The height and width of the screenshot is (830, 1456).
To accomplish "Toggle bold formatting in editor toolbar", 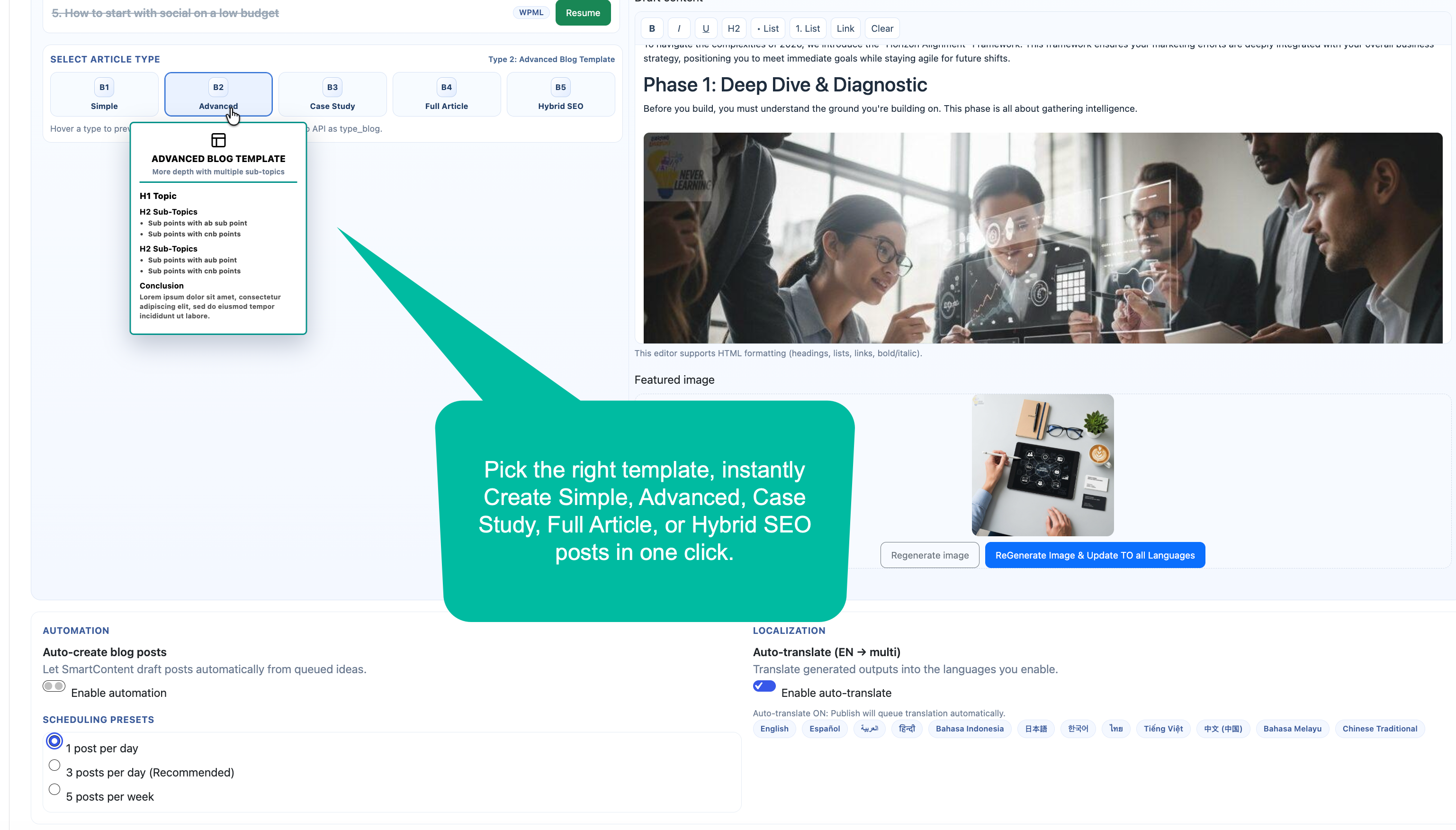I will click(x=652, y=28).
